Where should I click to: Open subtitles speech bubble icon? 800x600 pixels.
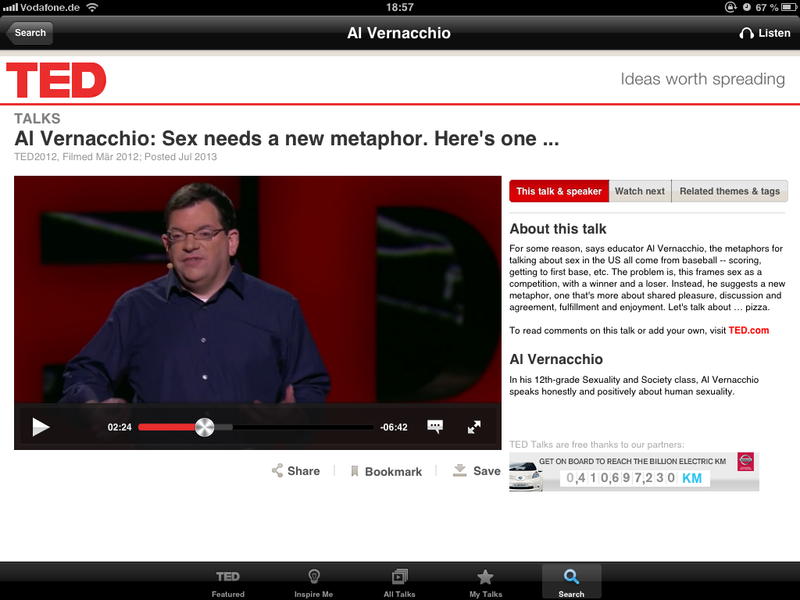pos(435,427)
